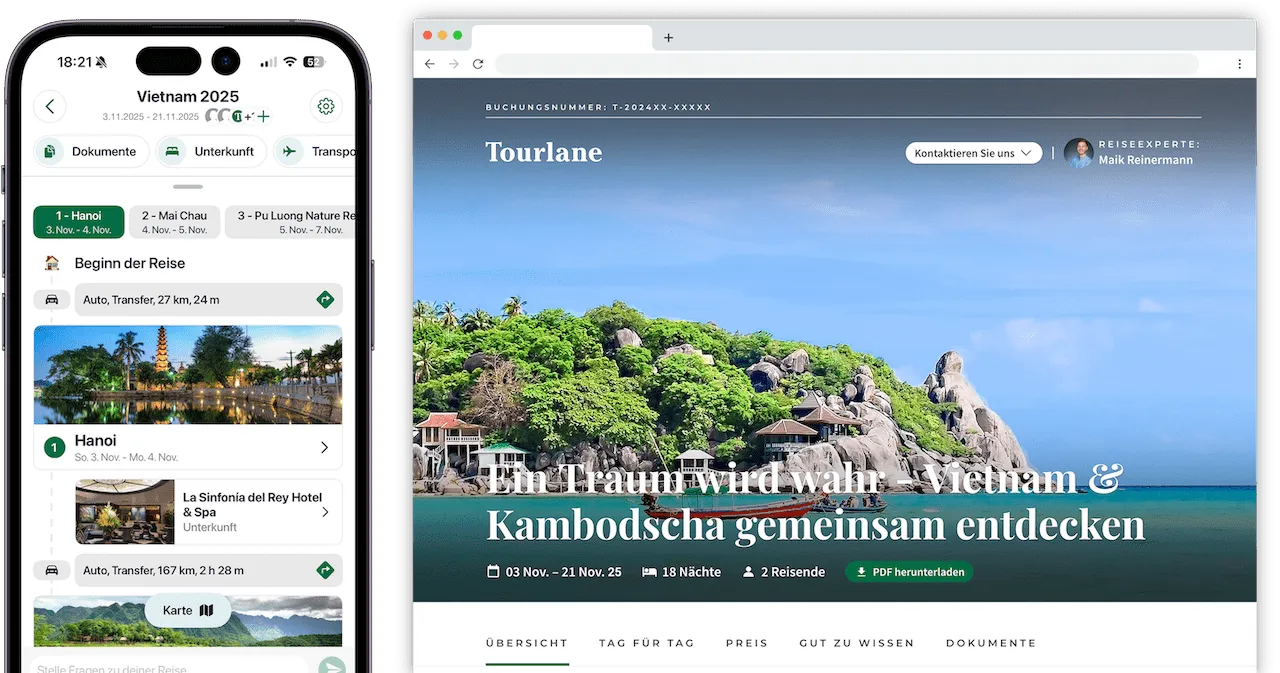The image size is (1280, 673).
Task: Click Auto, Transfer, 167 km, 2 h 28 m row
Action: point(208,570)
